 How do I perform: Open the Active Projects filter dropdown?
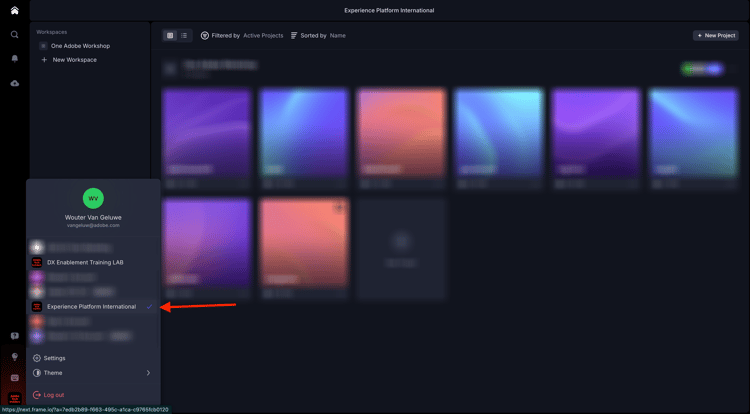[263, 35]
